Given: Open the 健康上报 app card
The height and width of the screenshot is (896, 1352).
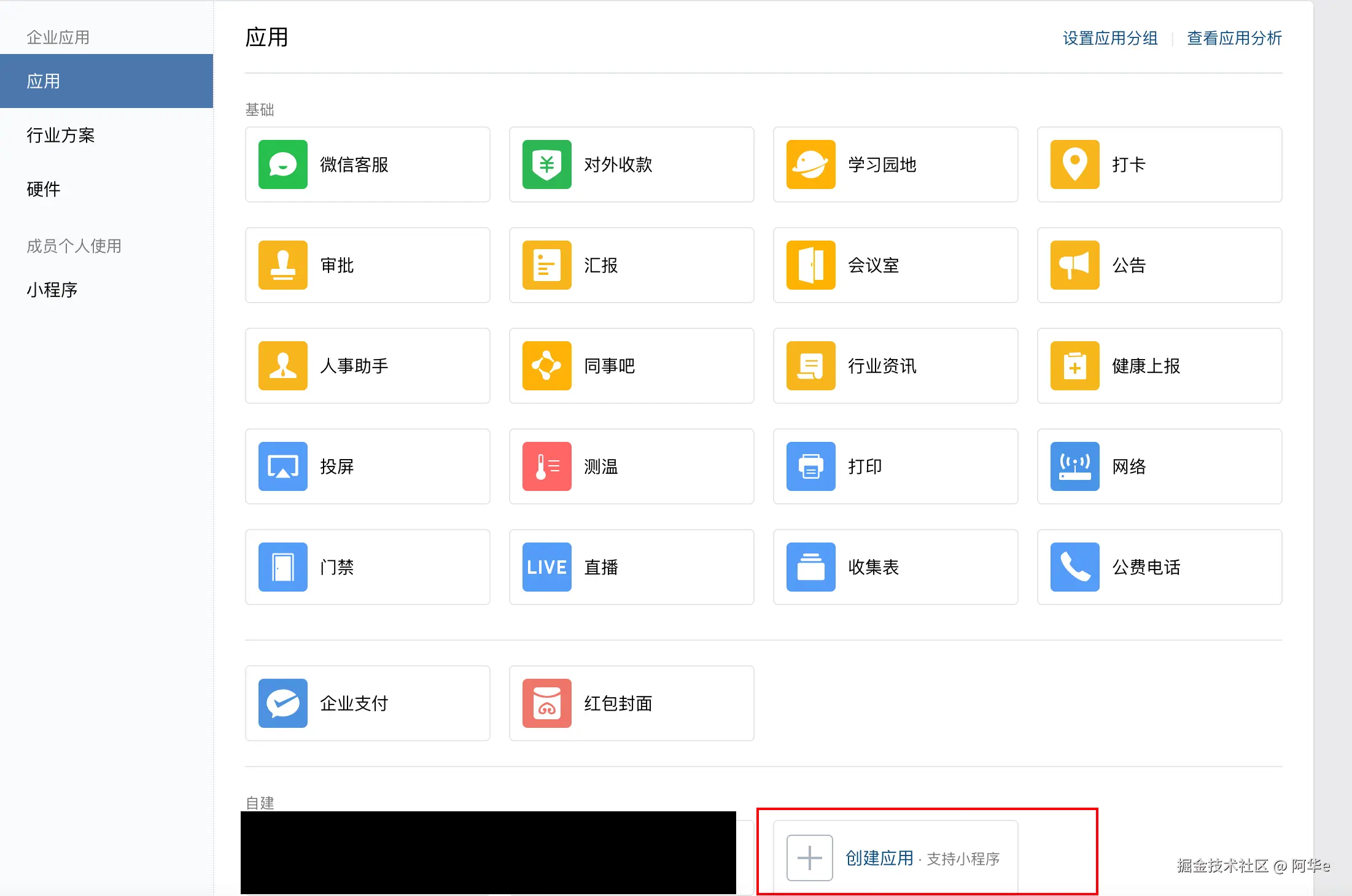Looking at the screenshot, I should (x=1159, y=366).
